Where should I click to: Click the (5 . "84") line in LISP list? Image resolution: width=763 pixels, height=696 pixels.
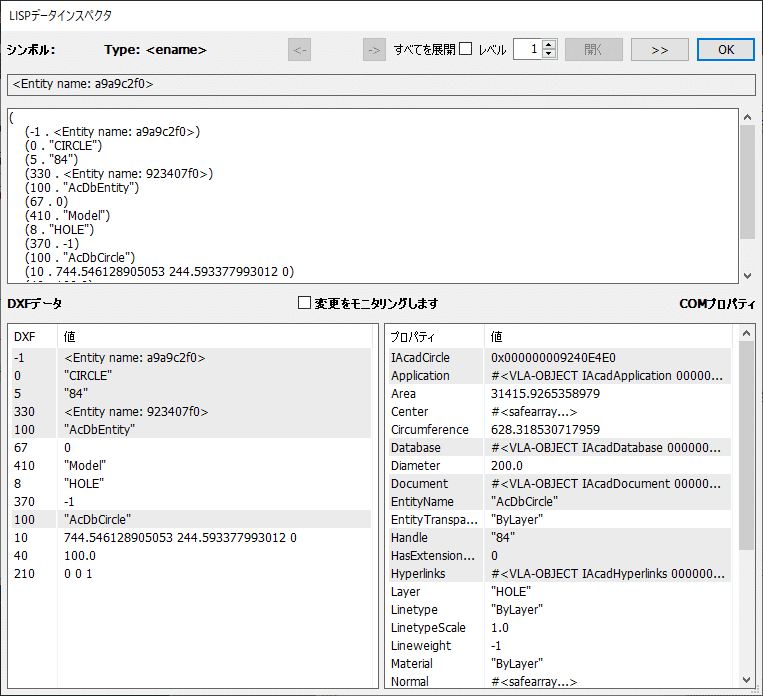pos(51,160)
